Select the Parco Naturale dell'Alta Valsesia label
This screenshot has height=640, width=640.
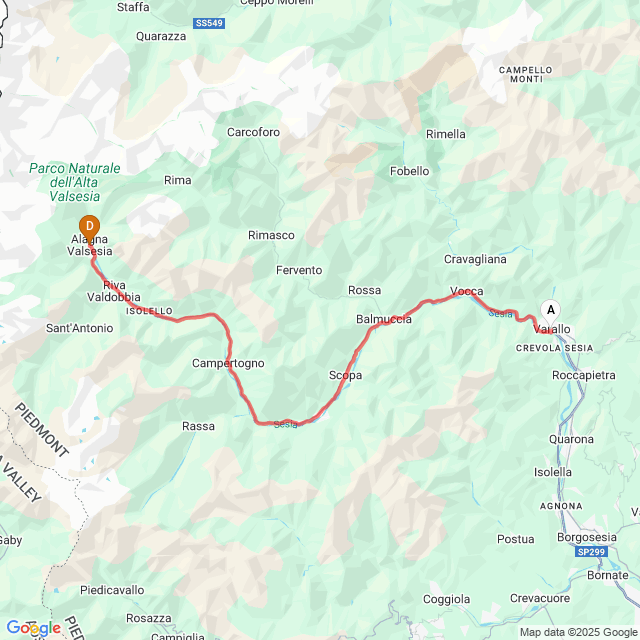click(x=75, y=182)
